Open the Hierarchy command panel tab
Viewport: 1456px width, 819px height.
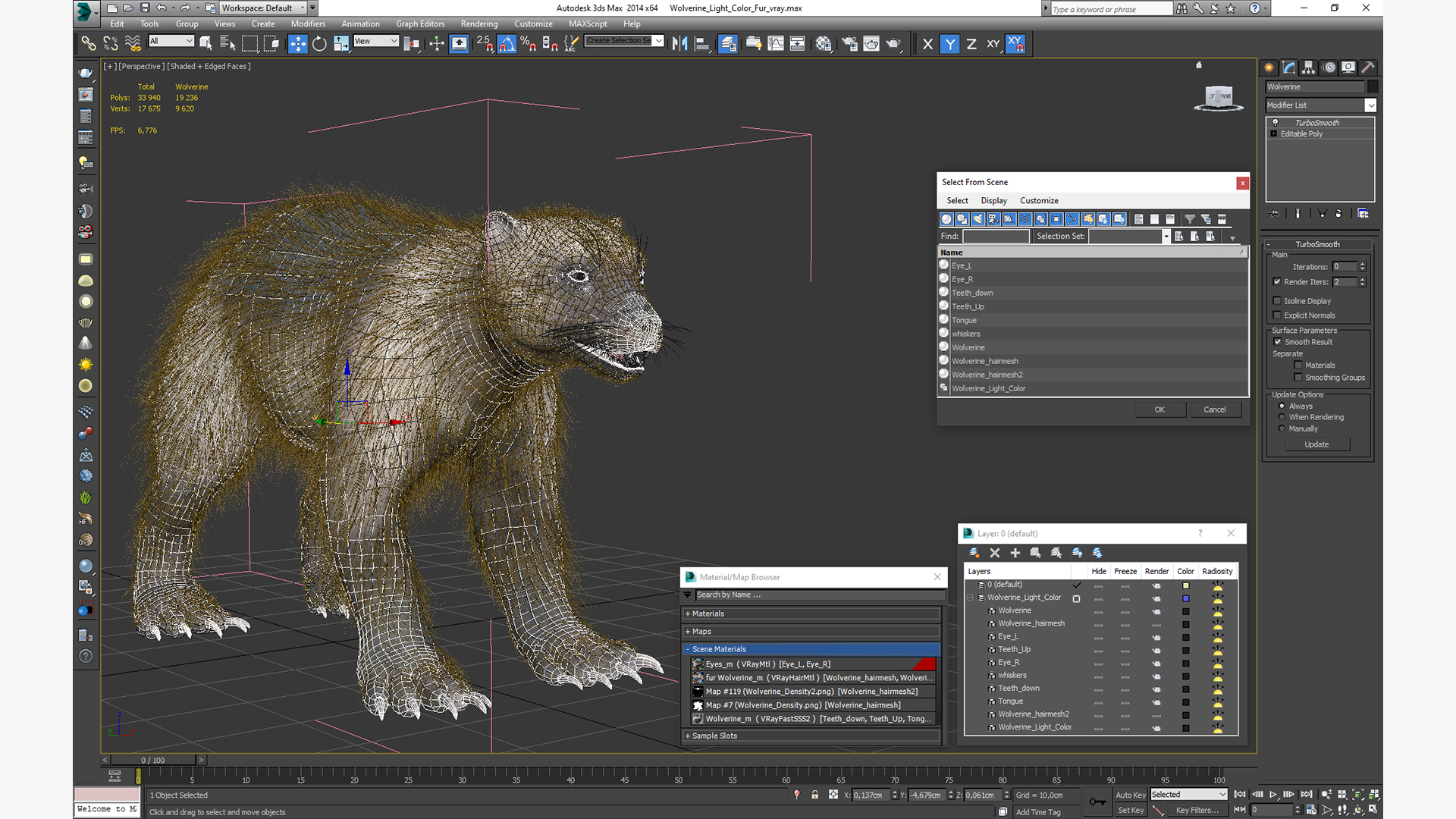(1309, 67)
